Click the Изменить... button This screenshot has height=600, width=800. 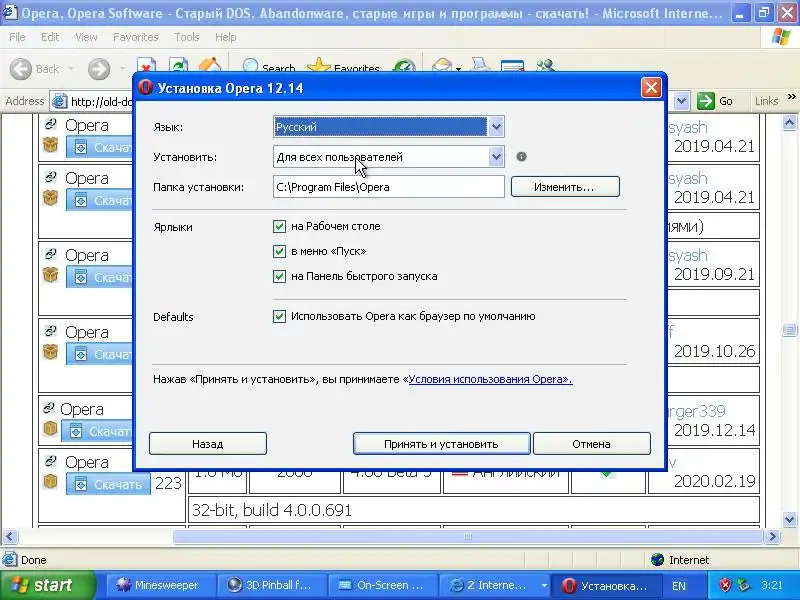[565, 187]
